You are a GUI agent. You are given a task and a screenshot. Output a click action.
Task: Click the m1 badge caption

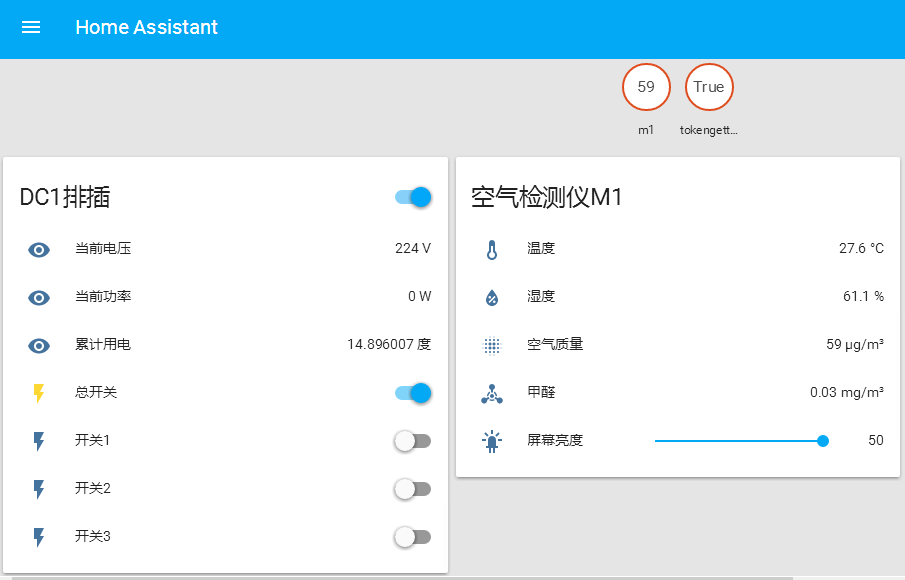coord(646,130)
